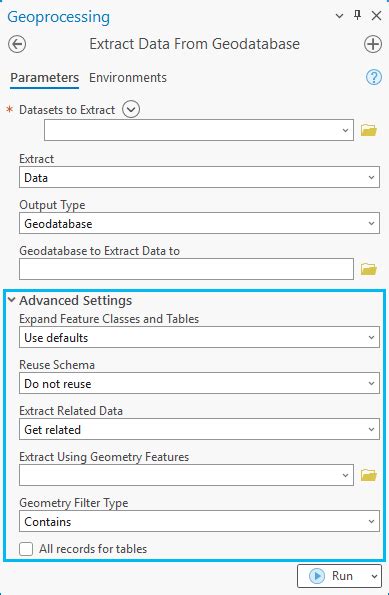Image resolution: width=389 pixels, height=595 pixels.
Task: Browse folder for Extract Using Geometry Features
Action: (x=369, y=475)
